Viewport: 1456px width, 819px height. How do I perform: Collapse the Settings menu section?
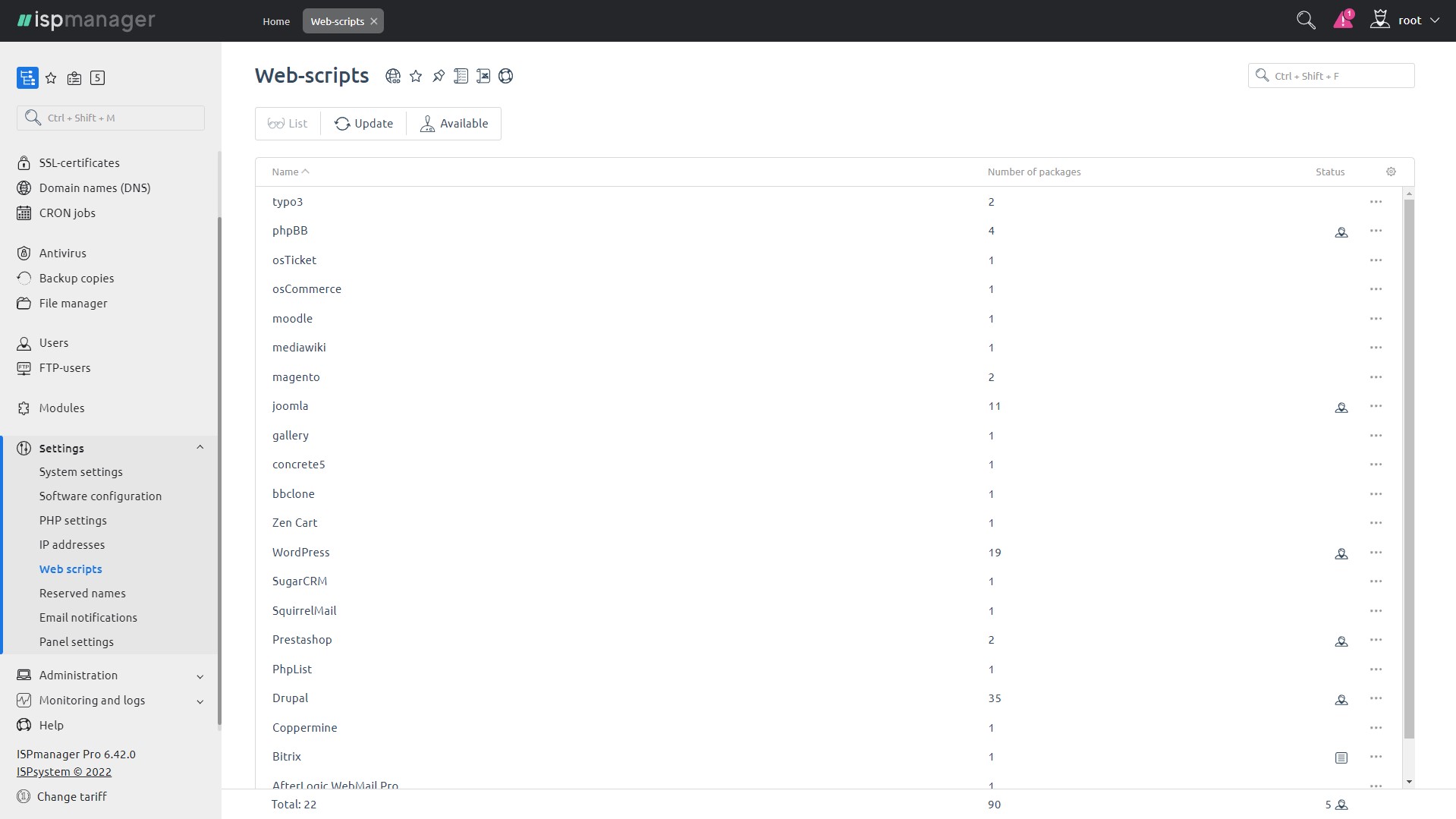200,448
